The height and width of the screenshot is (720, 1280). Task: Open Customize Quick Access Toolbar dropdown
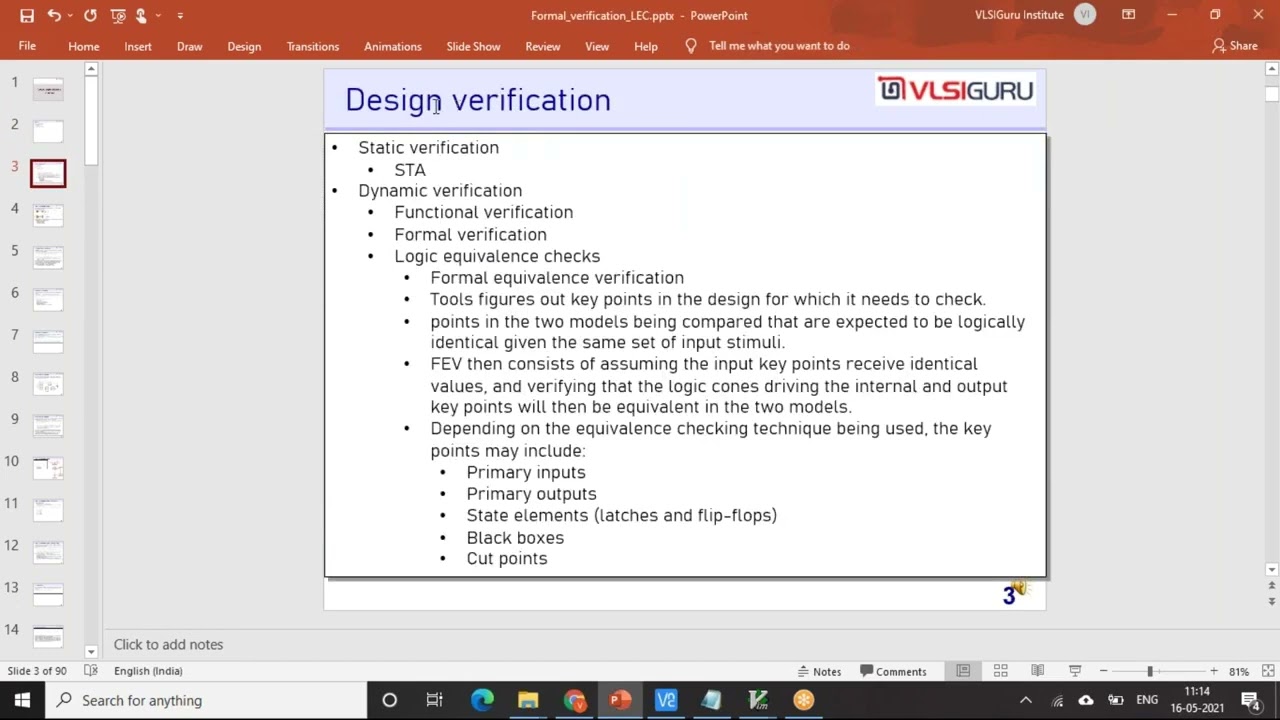click(180, 16)
